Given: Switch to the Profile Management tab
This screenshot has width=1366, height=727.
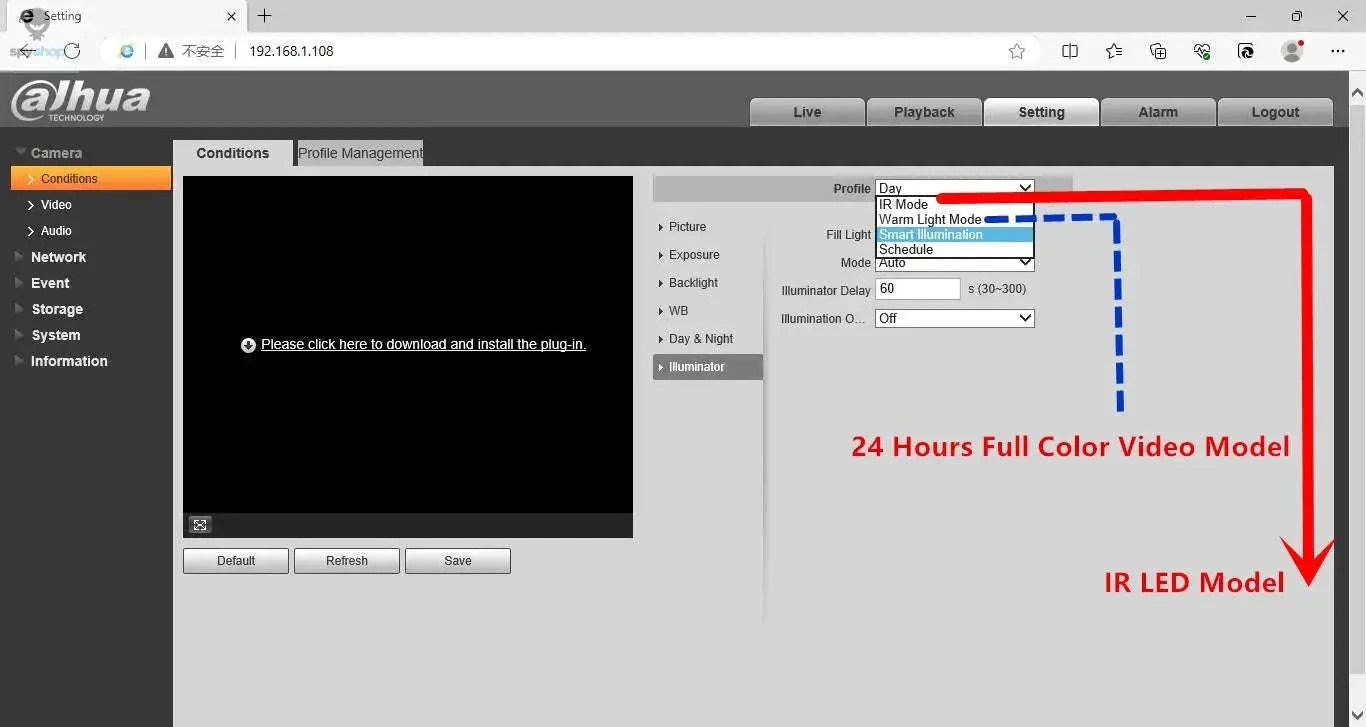Looking at the screenshot, I should click(x=360, y=153).
